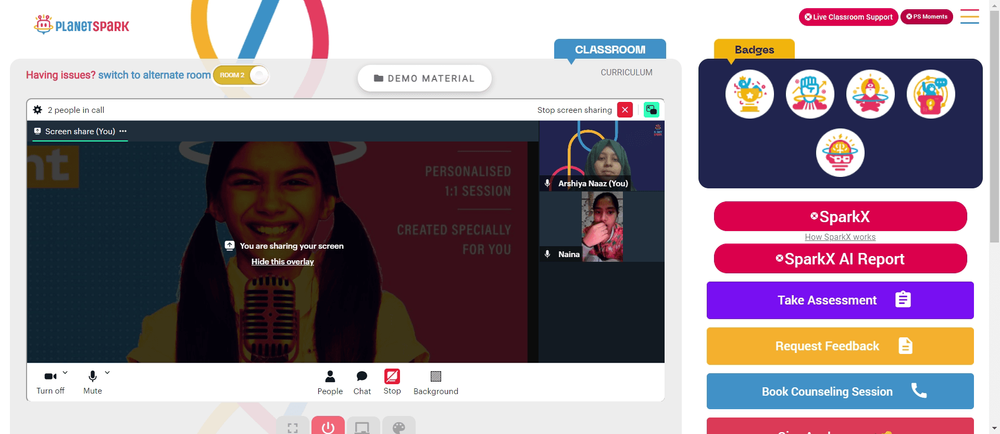
Task: Toggle the ROOM 2 switch
Action: click(x=240, y=75)
